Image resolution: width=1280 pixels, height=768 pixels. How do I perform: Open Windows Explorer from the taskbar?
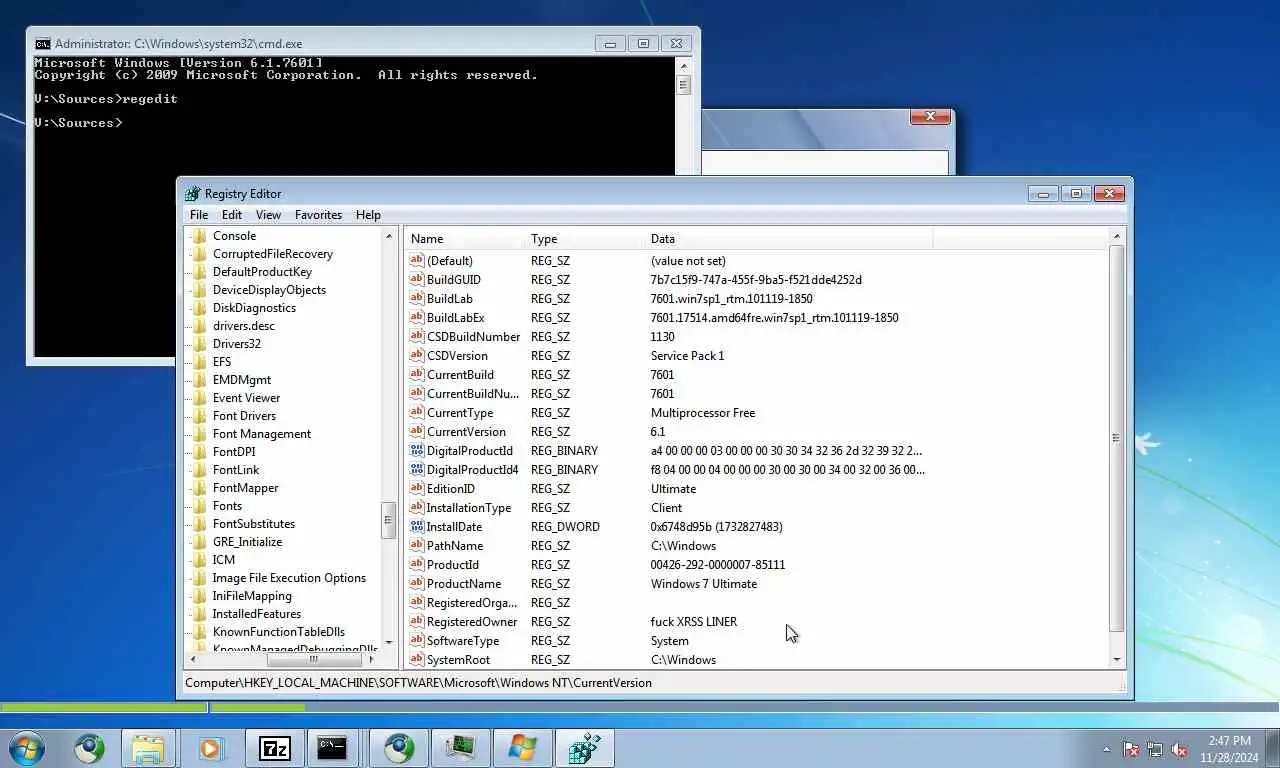coord(148,748)
